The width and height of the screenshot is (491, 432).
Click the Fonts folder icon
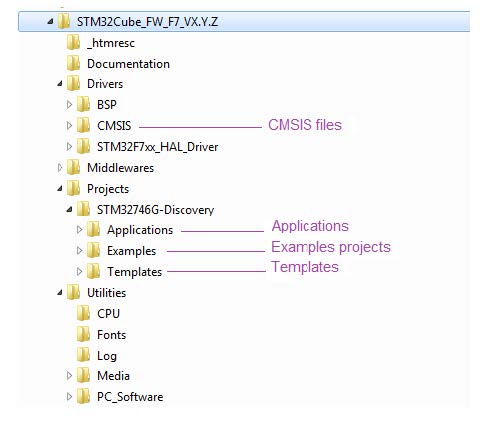[83, 335]
